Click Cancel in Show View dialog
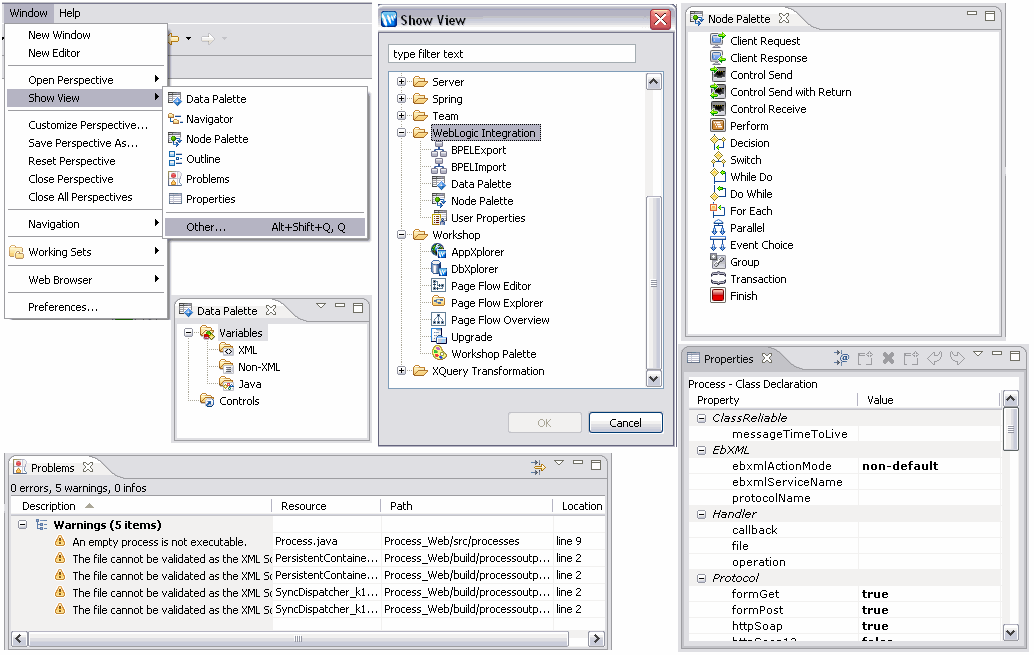 pyautogui.click(x=625, y=423)
